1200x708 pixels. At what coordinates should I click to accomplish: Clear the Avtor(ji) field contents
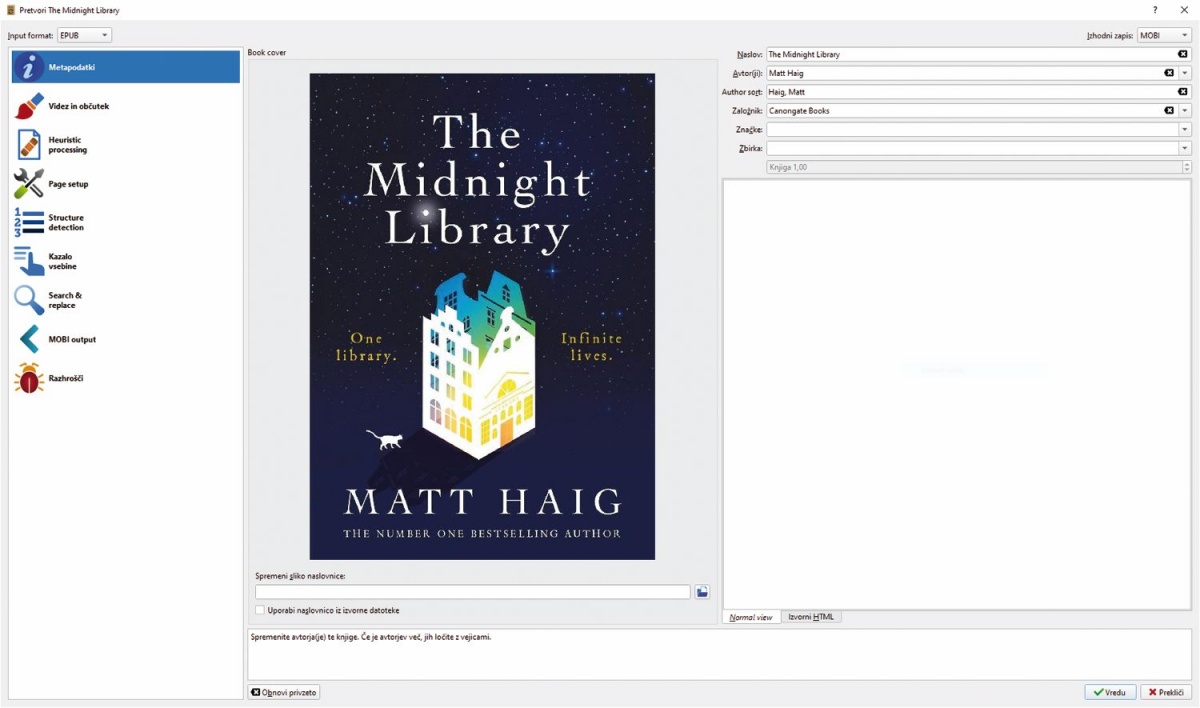tap(1169, 73)
